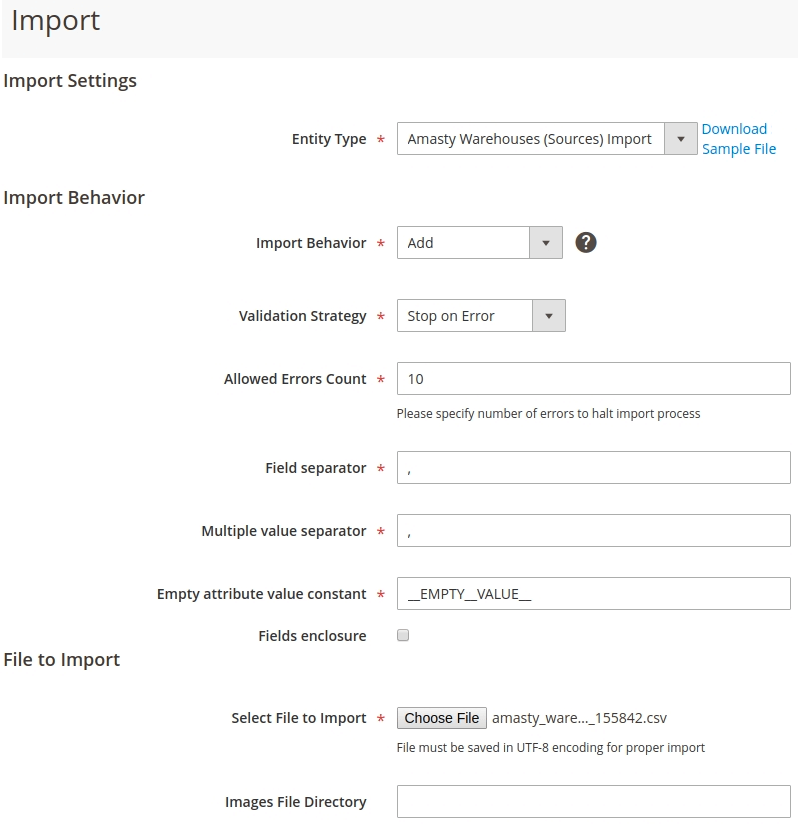
Task: Open the 'Stop on Error' Validation Strategy dropdown
Action: 480,316
